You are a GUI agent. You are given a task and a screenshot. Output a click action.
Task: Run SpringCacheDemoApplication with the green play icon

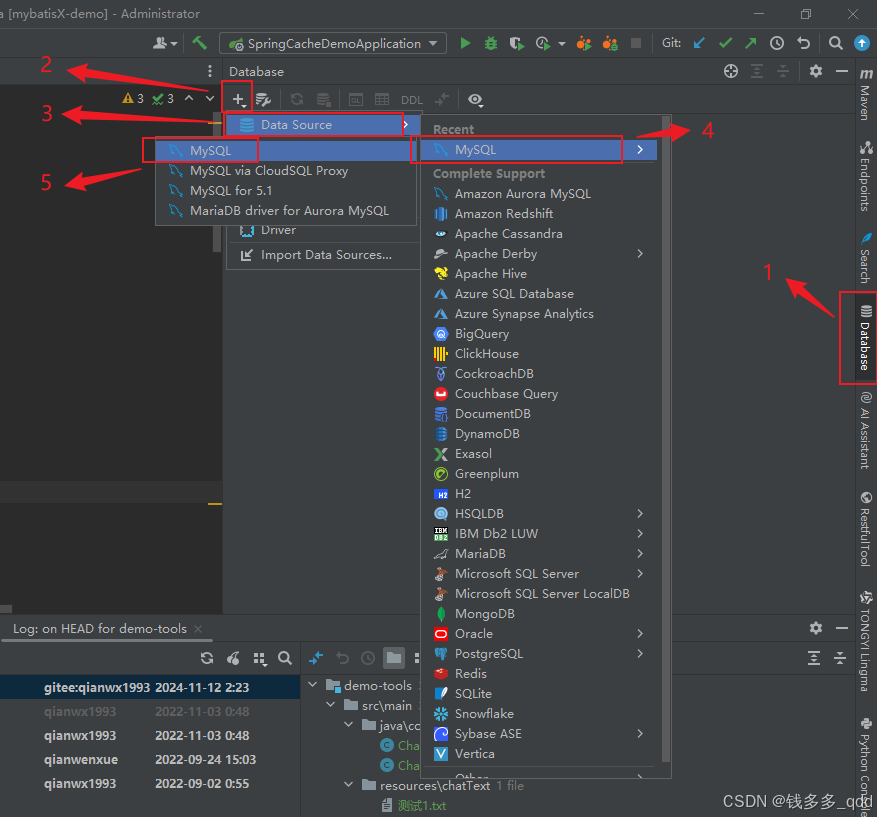pos(465,43)
